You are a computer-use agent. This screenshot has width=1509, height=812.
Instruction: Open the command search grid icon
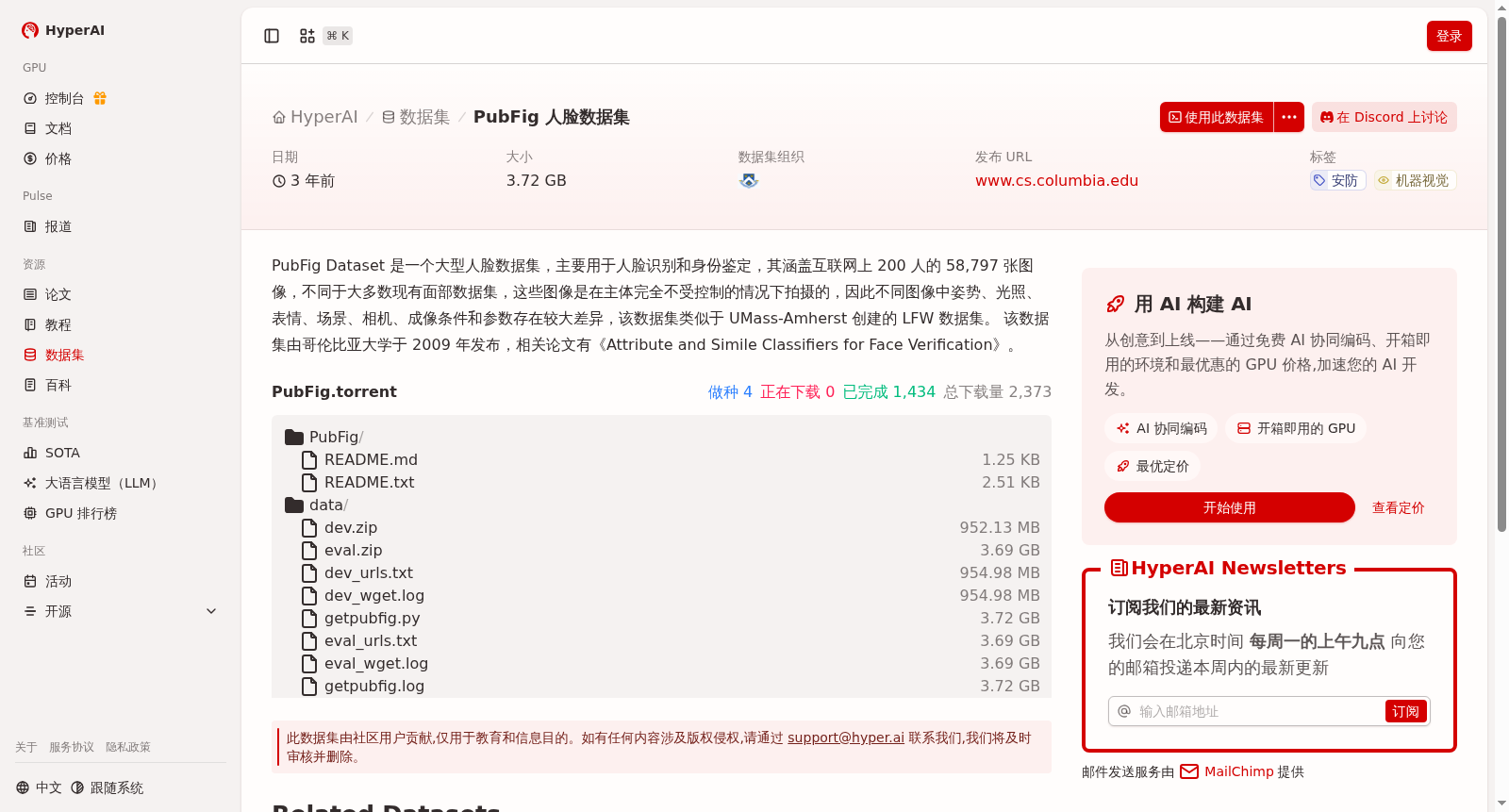click(307, 36)
